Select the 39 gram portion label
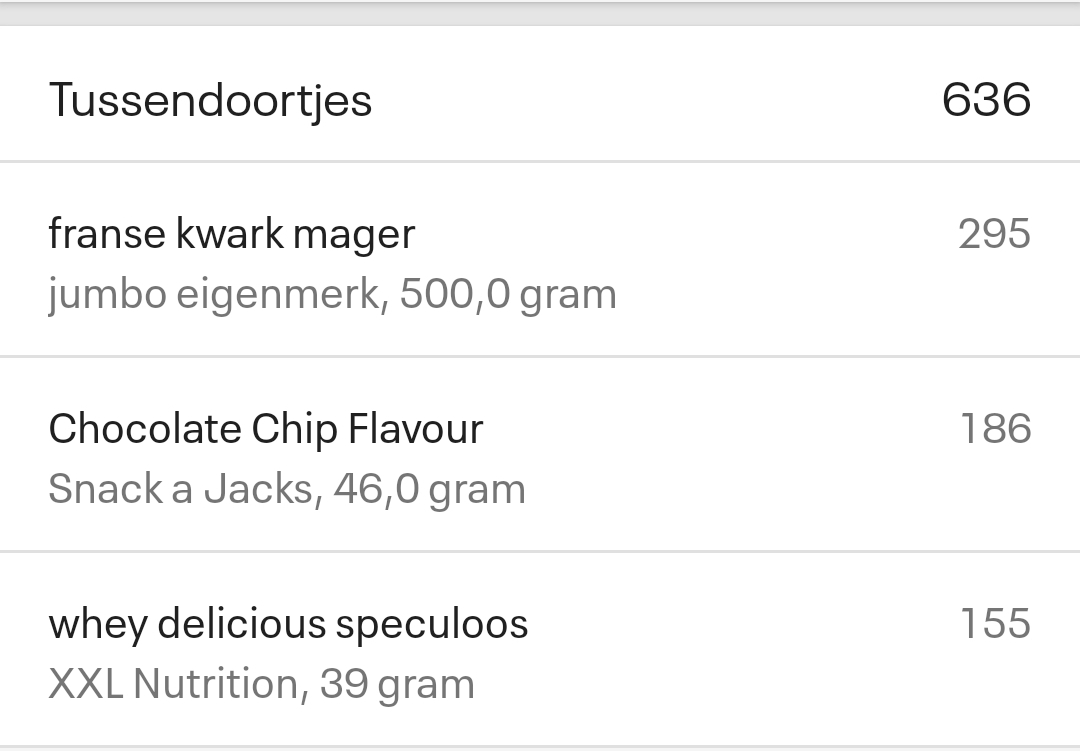This screenshot has height=751, width=1080. [394, 684]
